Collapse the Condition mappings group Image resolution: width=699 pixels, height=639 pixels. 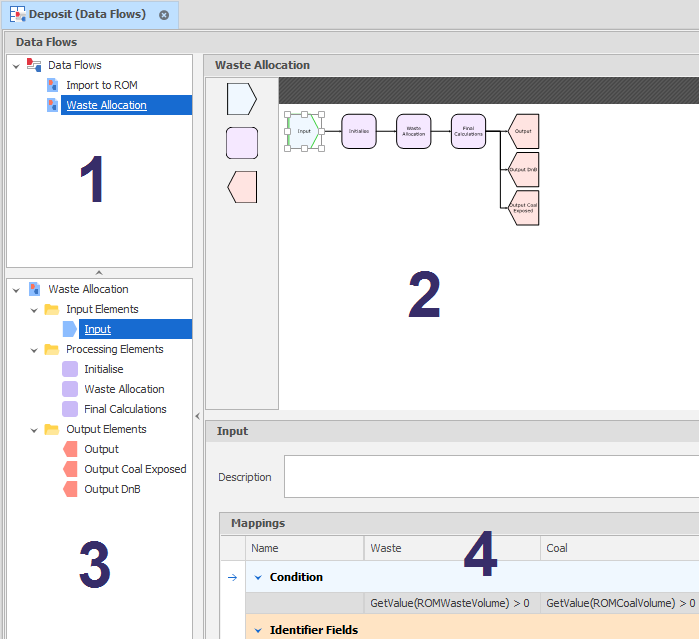pos(258,577)
